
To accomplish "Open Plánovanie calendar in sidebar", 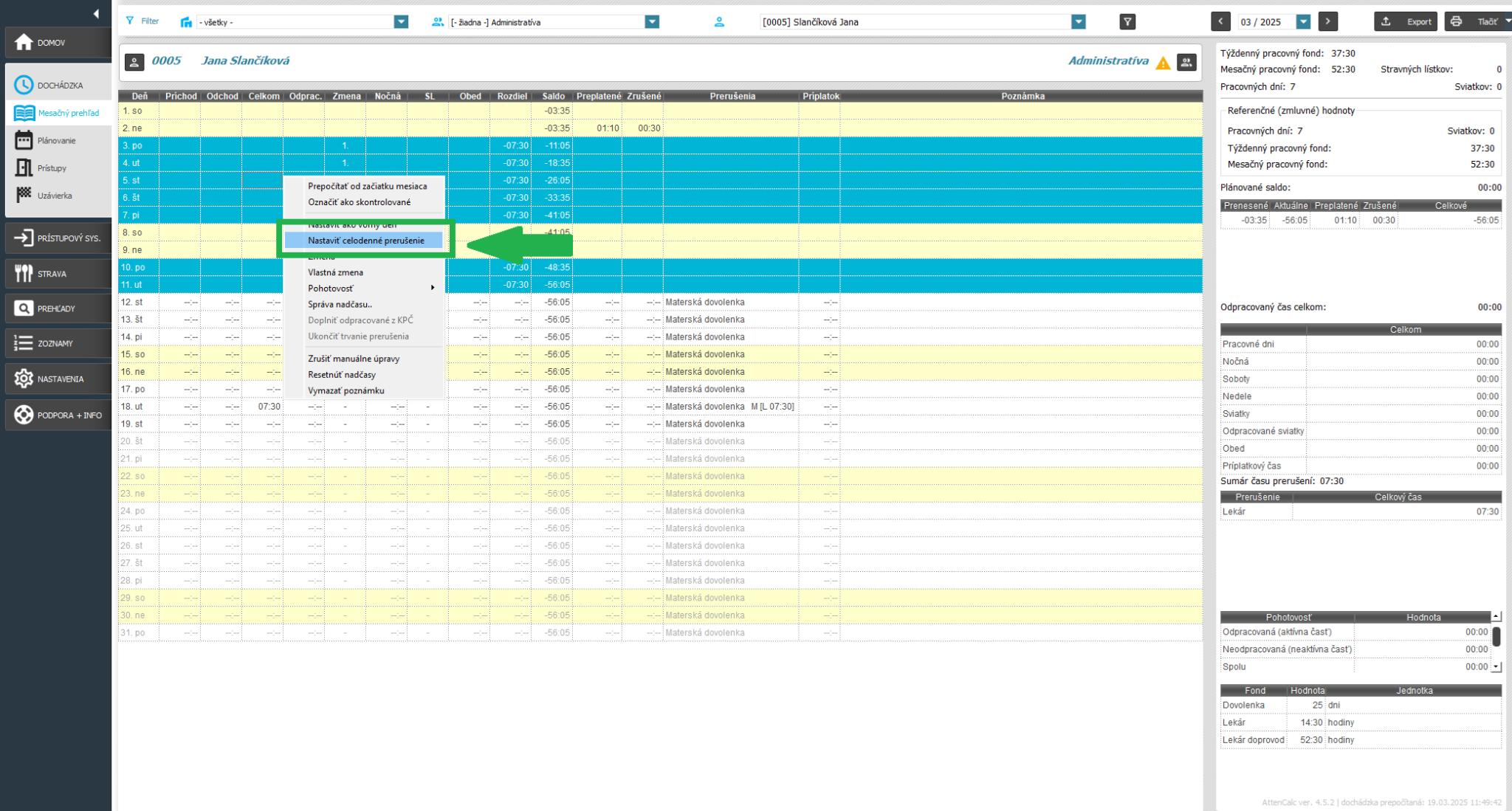I will click(24, 141).
